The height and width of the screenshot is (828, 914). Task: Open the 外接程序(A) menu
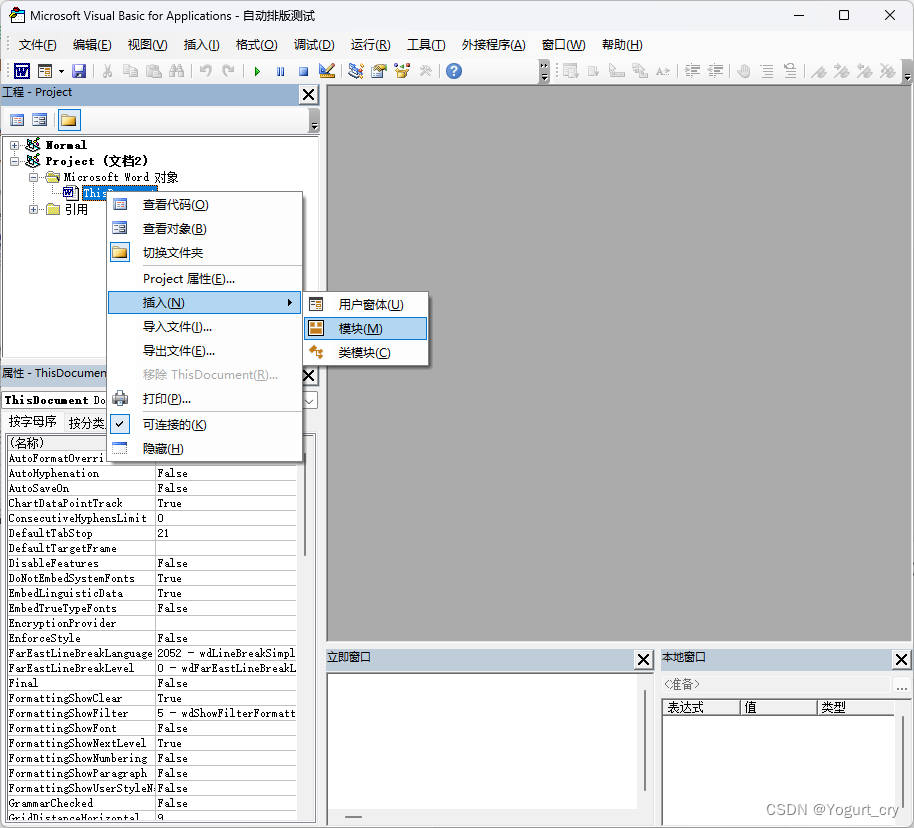pos(494,45)
